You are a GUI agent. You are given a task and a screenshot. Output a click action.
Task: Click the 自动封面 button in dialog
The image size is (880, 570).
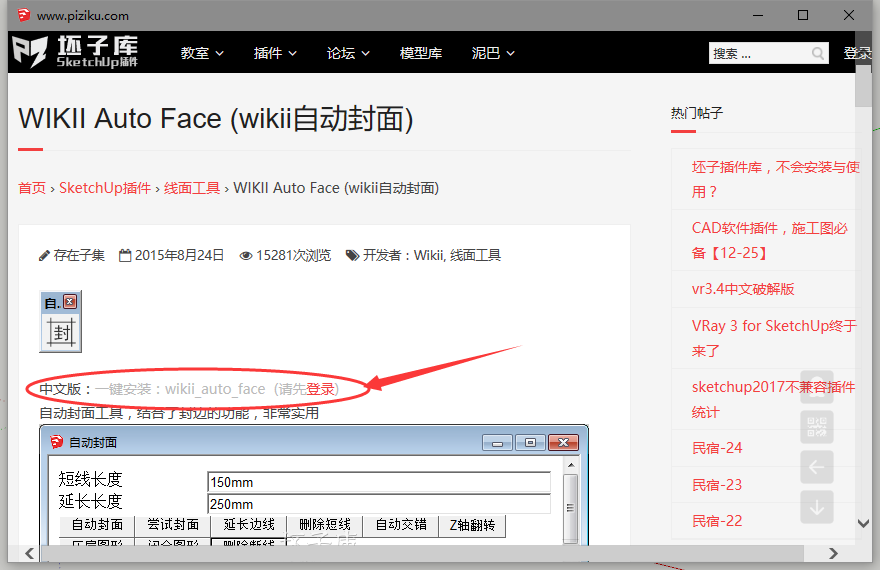(x=97, y=525)
